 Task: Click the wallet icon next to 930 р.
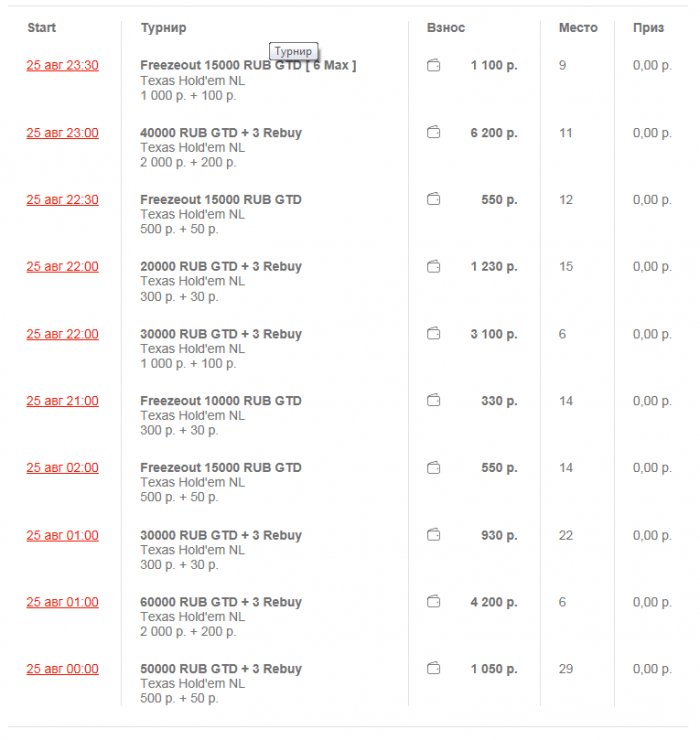point(433,535)
